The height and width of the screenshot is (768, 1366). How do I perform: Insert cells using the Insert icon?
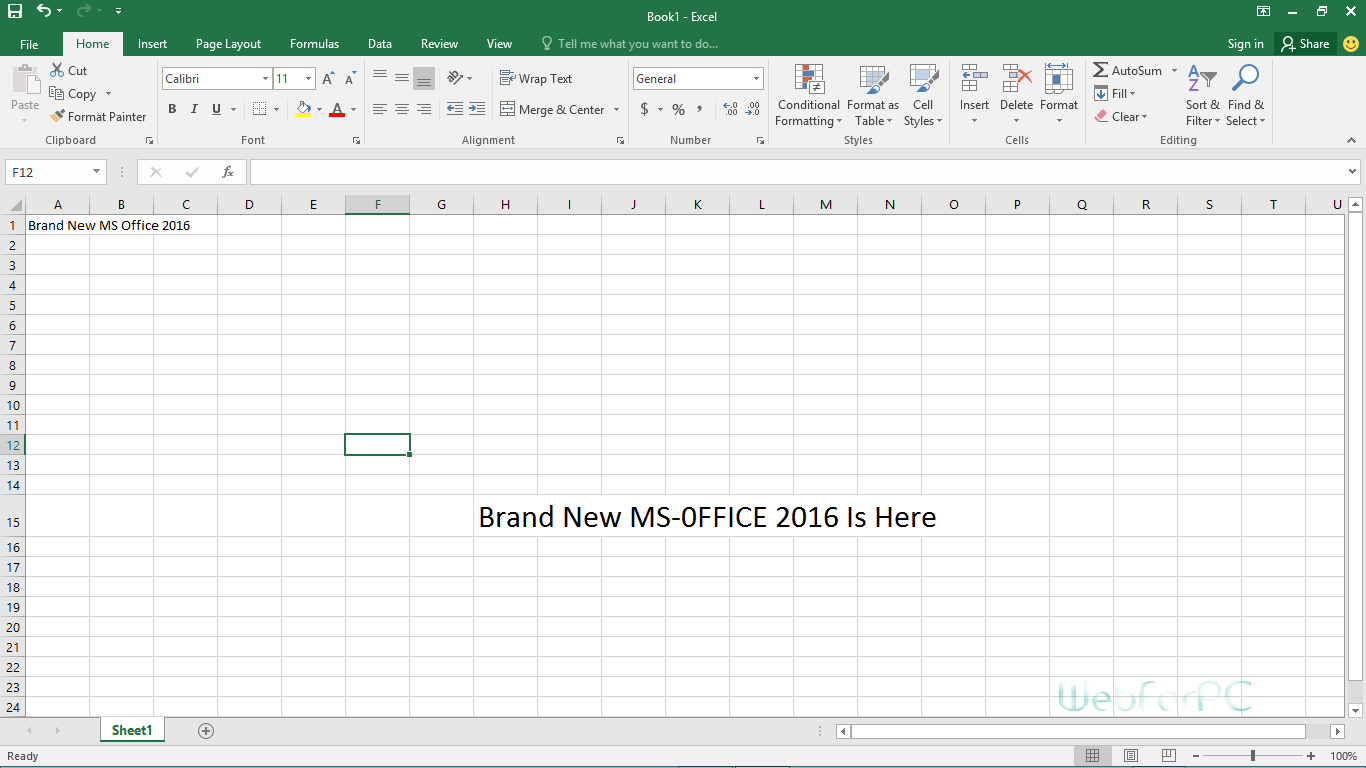coord(974,96)
